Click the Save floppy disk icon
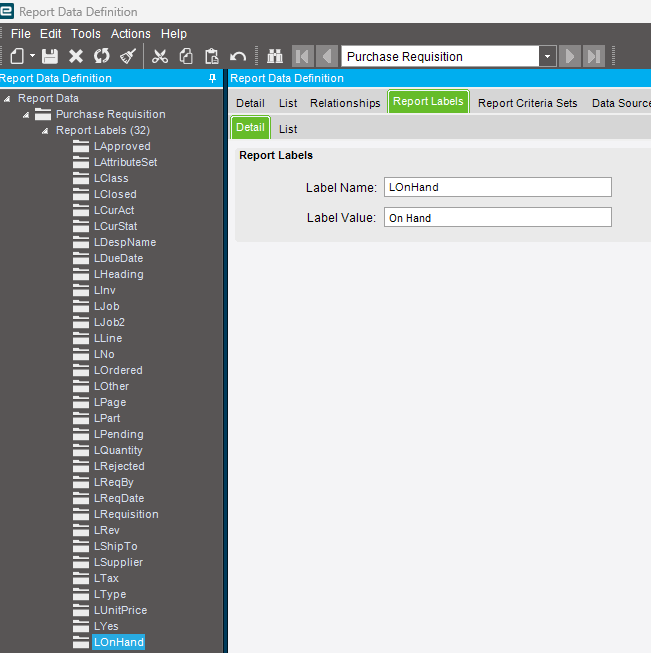Screen dimensions: 651x653 click(x=50, y=56)
